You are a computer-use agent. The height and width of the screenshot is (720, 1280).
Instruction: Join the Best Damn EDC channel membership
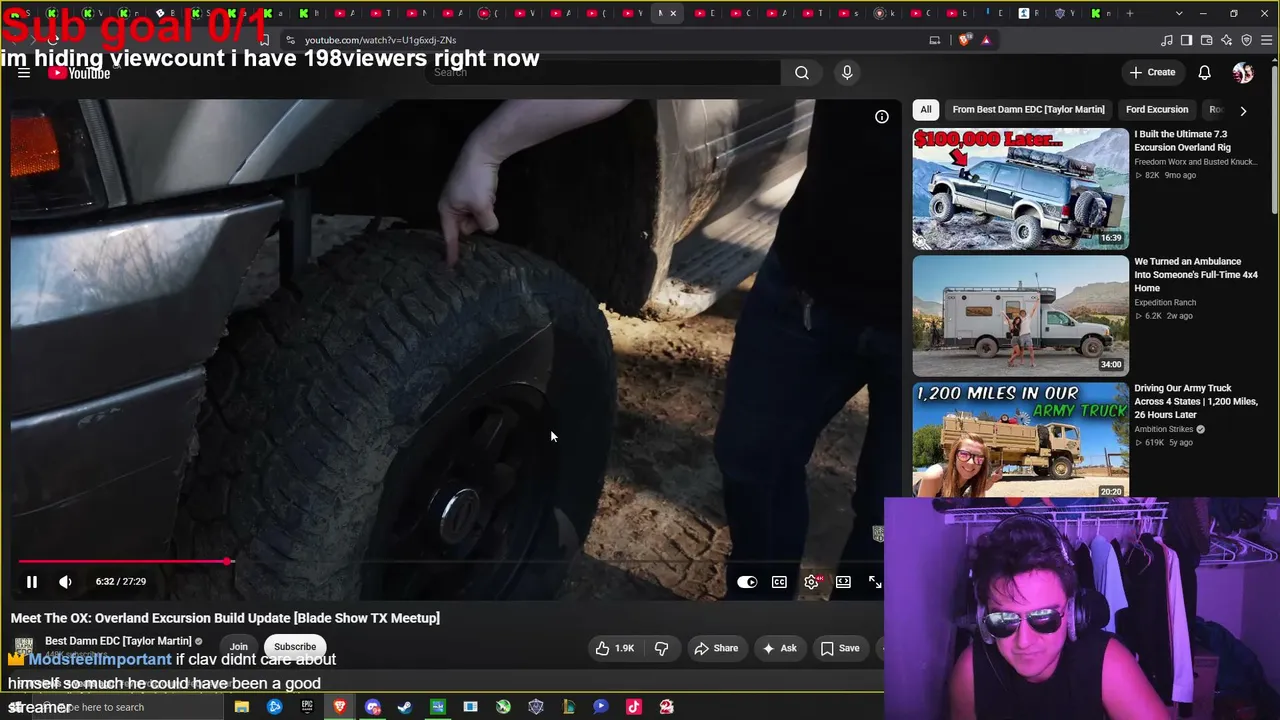(238, 646)
